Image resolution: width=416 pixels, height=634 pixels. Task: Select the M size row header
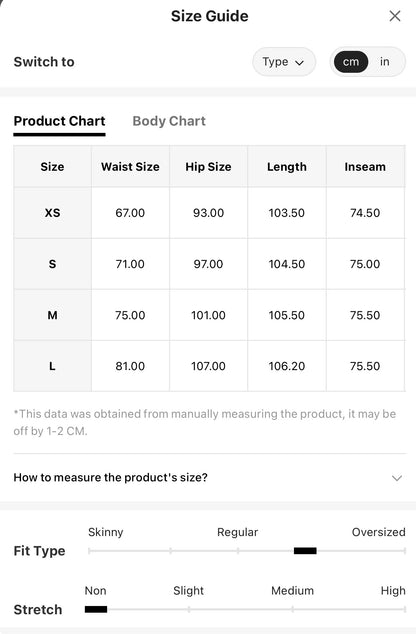tap(53, 315)
